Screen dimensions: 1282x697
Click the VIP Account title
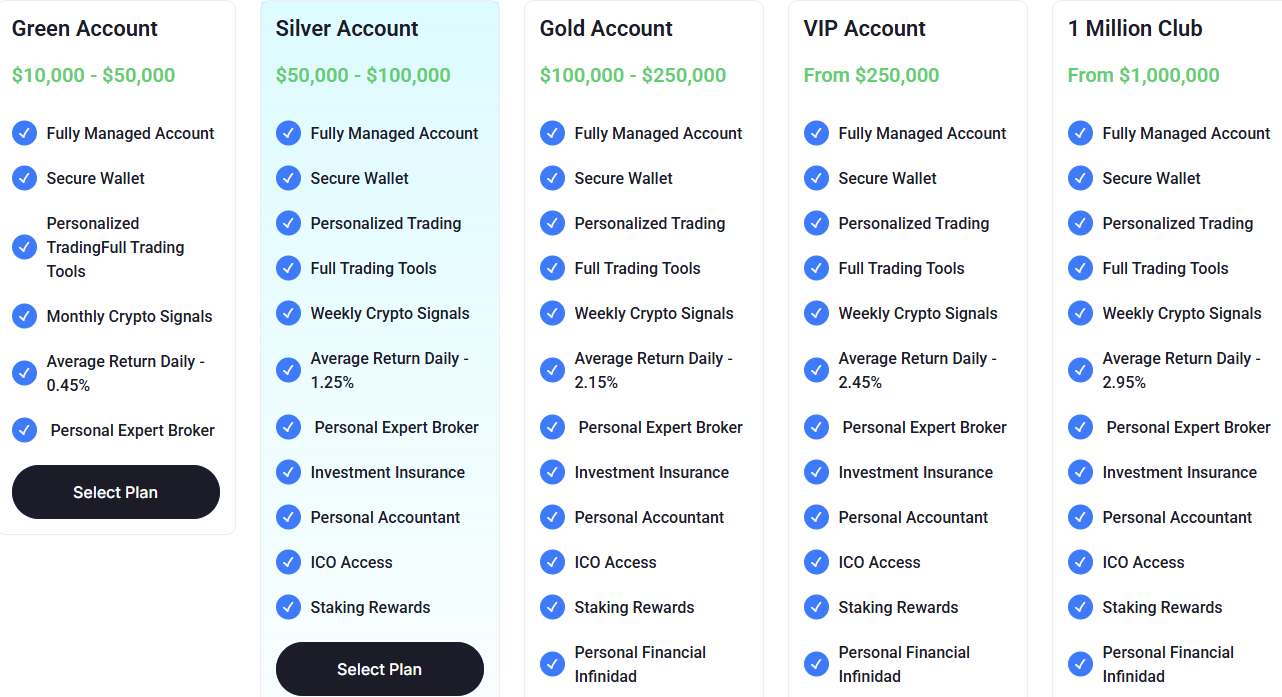[x=864, y=28]
